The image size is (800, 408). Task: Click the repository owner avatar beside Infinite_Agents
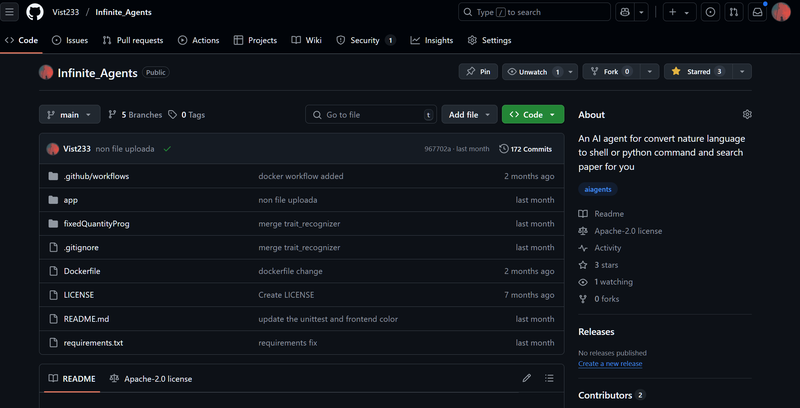click(x=46, y=72)
